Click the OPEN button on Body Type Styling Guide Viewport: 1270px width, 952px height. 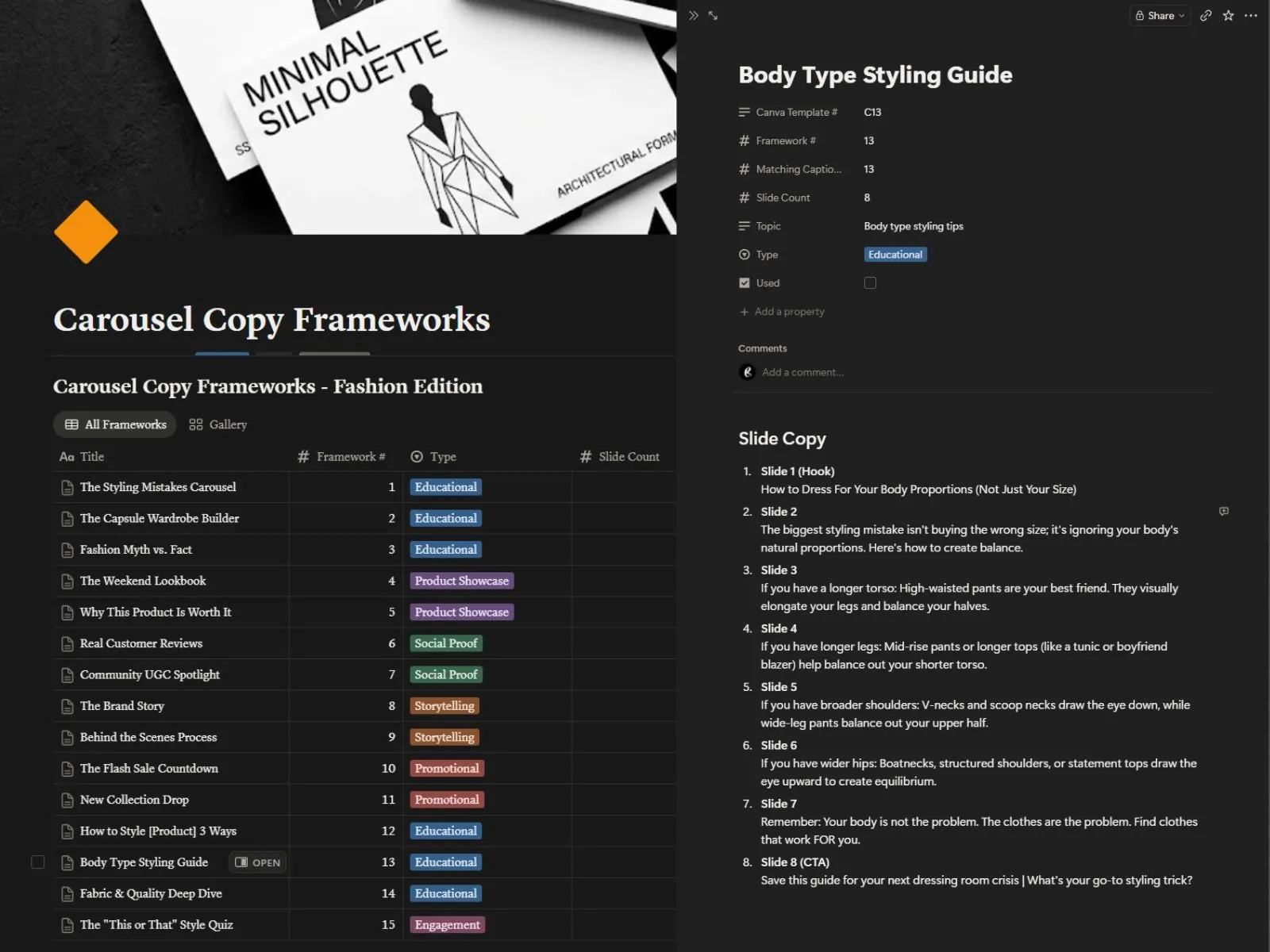(x=258, y=862)
